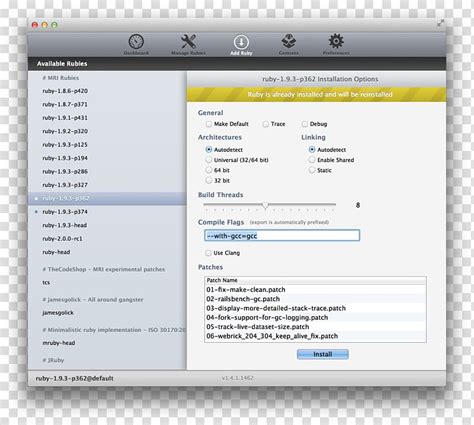Open Preferences gear icon
Image resolution: width=474 pixels, height=425 pixels.
(x=336, y=41)
